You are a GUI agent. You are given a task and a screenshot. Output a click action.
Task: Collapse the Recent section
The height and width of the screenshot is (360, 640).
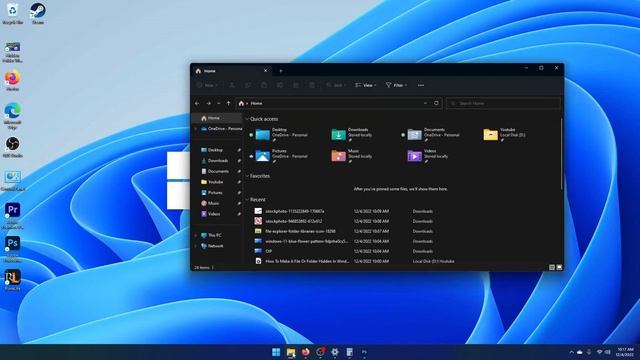(x=247, y=200)
